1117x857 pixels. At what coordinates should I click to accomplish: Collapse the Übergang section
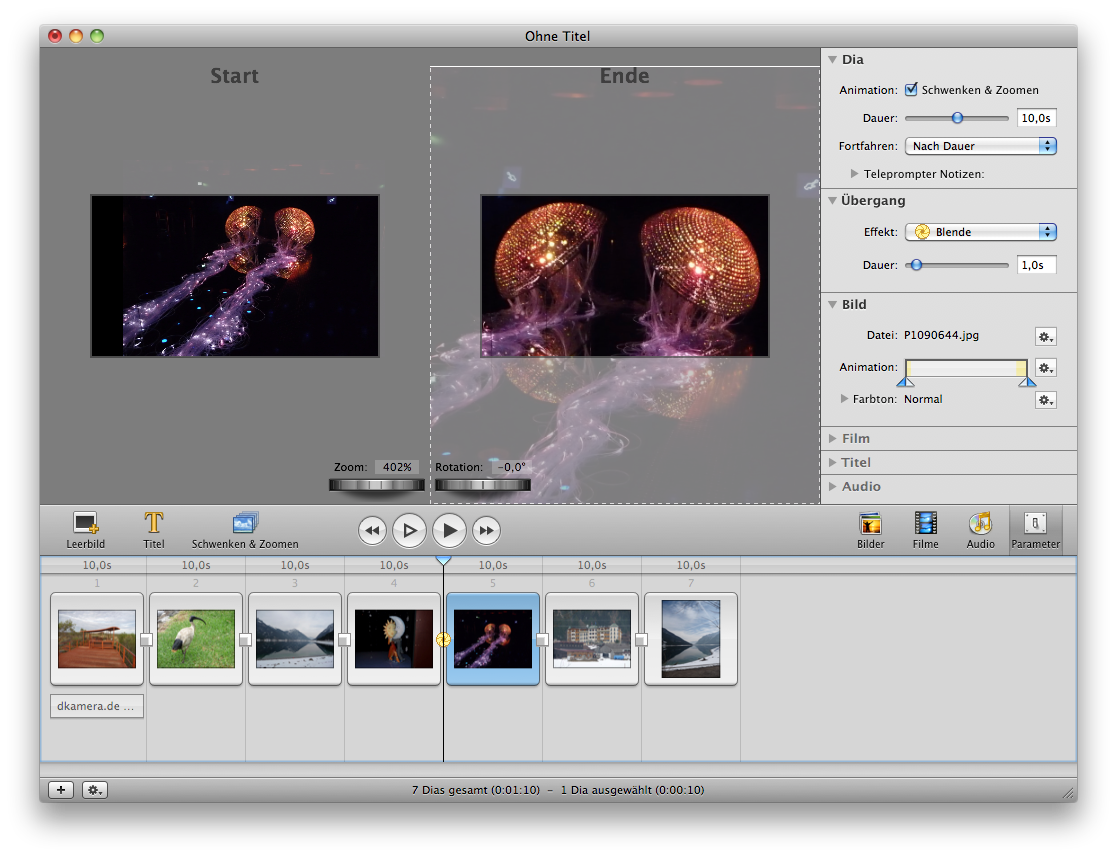tap(832, 201)
